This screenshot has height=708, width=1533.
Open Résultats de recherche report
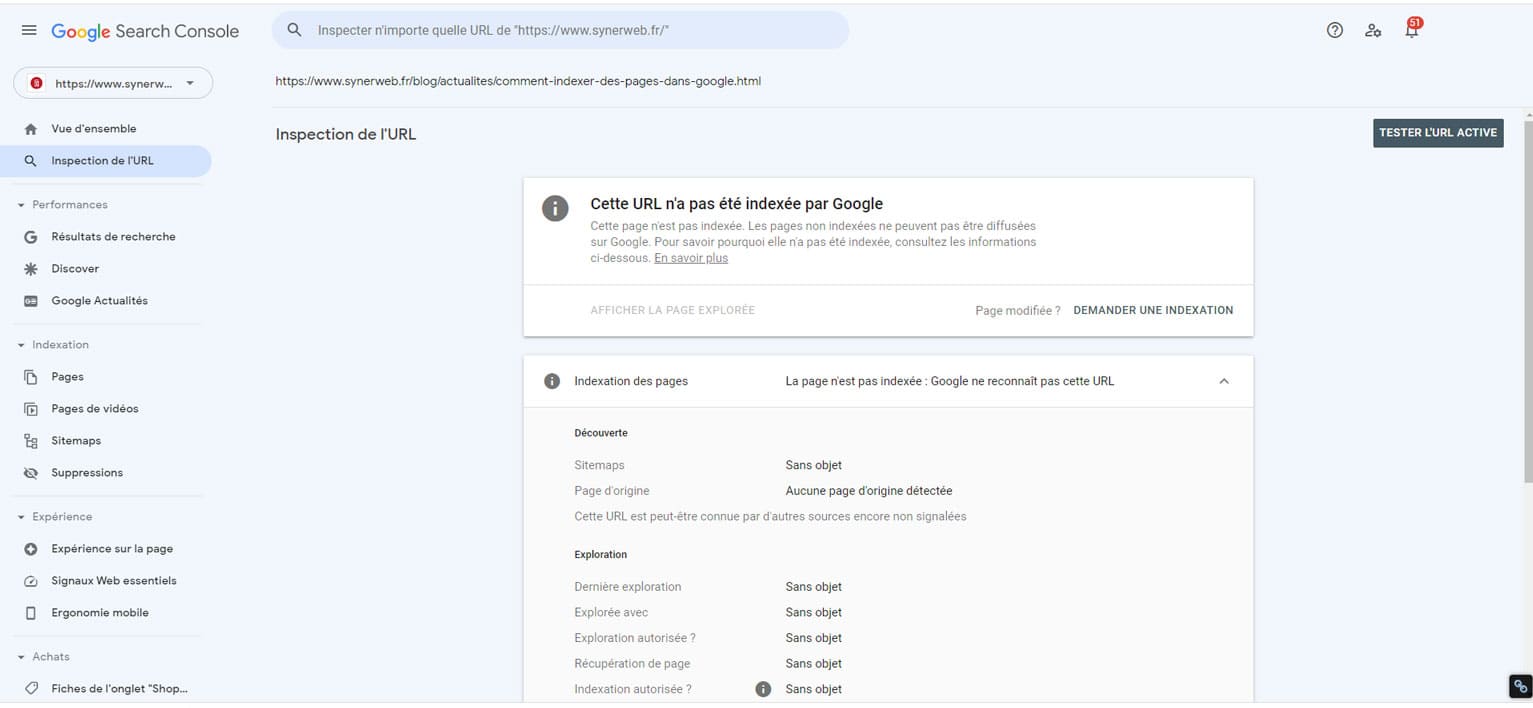106,237
